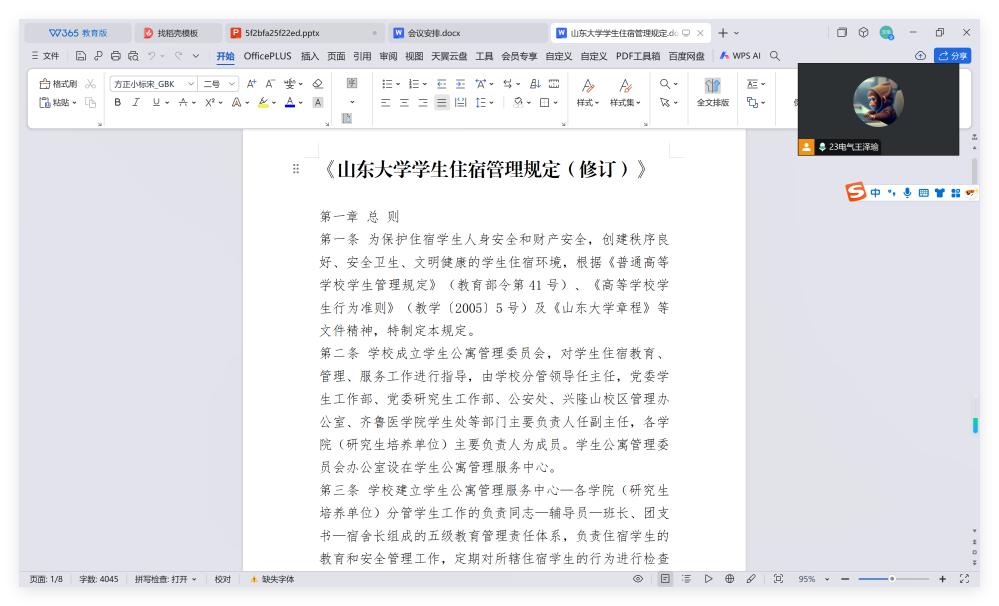Align text right

[422, 102]
